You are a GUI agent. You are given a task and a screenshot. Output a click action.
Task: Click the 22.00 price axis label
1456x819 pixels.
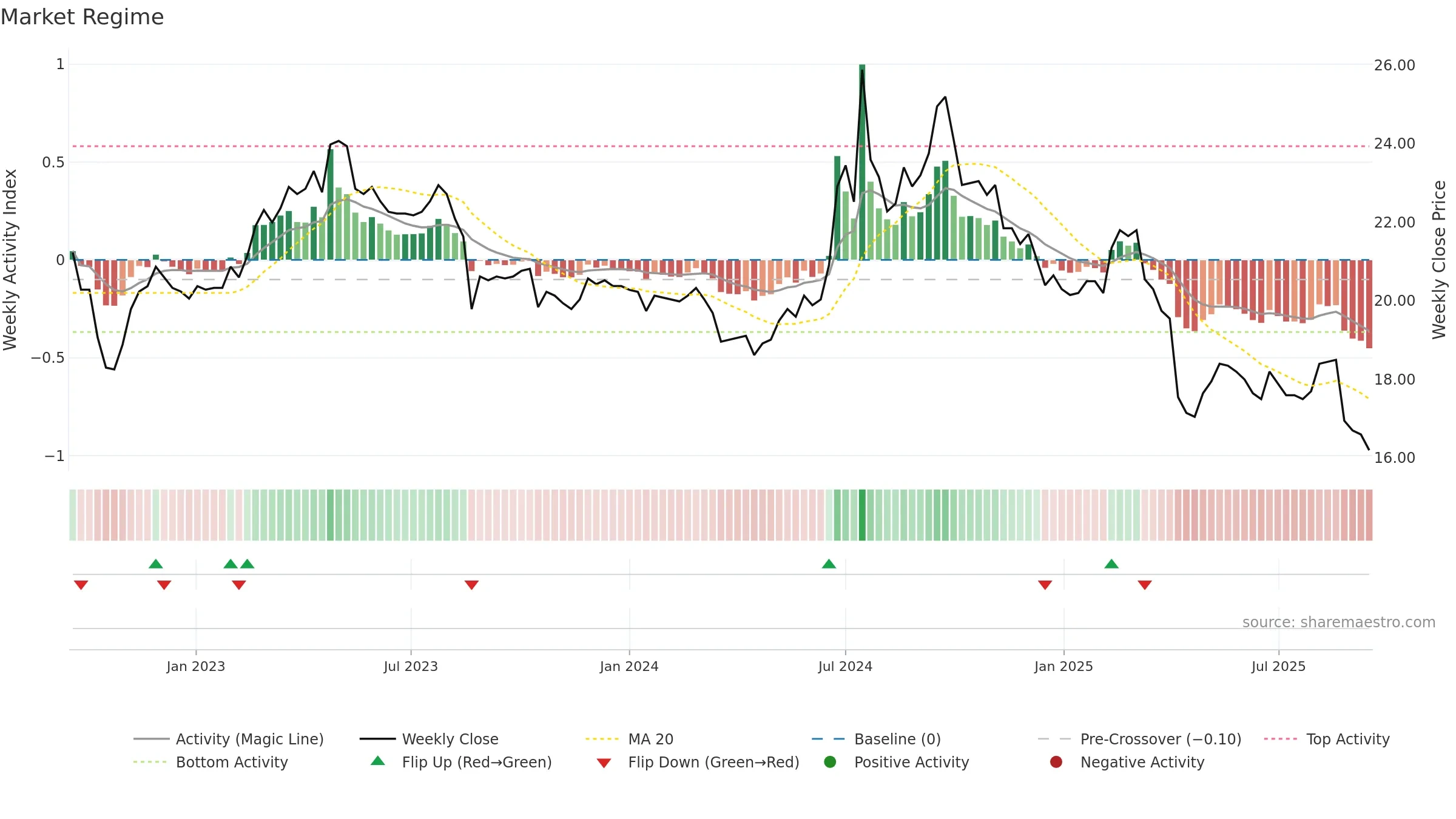click(1394, 222)
